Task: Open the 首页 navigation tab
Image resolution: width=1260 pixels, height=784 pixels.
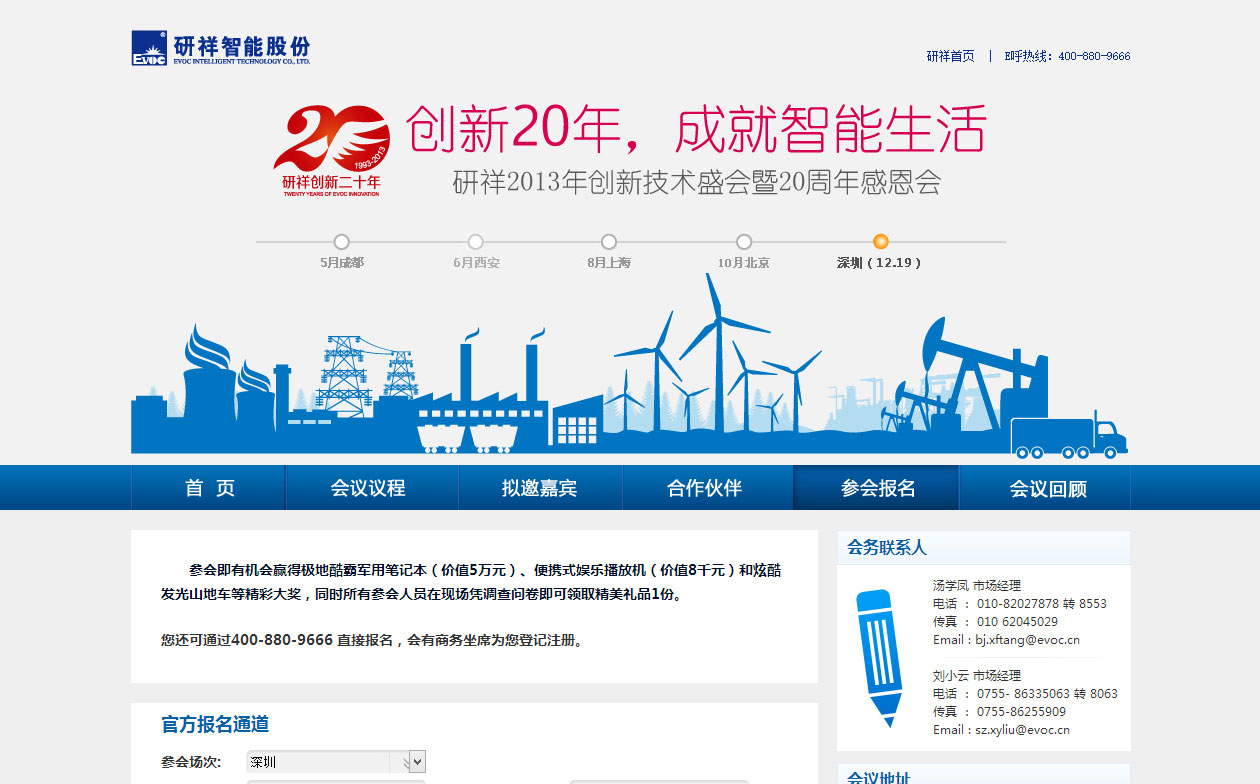Action: pos(209,488)
